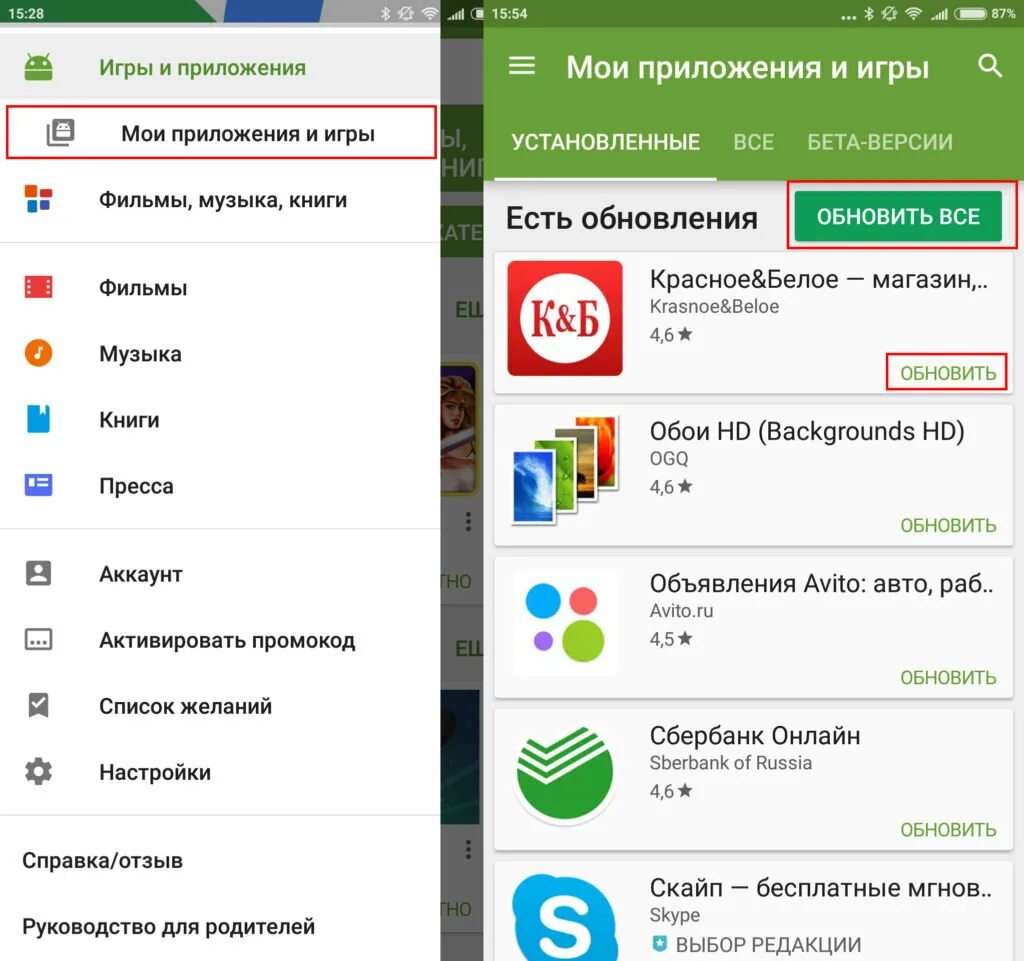Open Руководство для родителей link
The image size is (1024, 961).
tap(168, 926)
